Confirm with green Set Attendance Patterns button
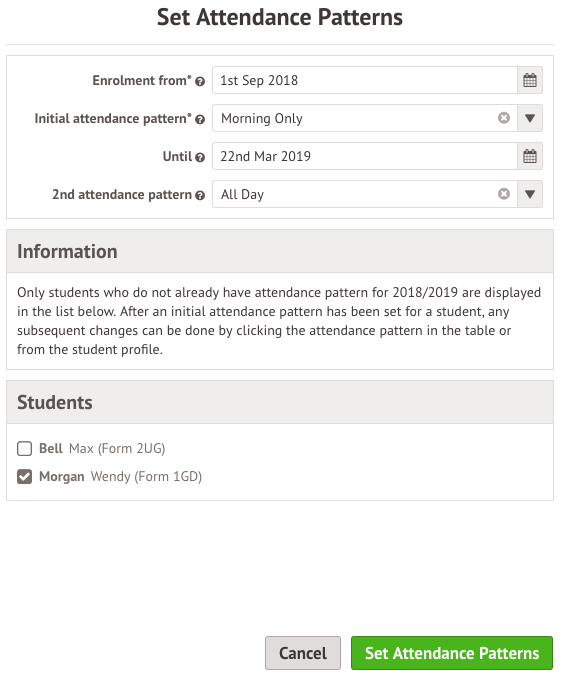The width and height of the screenshot is (561, 682). click(x=452, y=653)
